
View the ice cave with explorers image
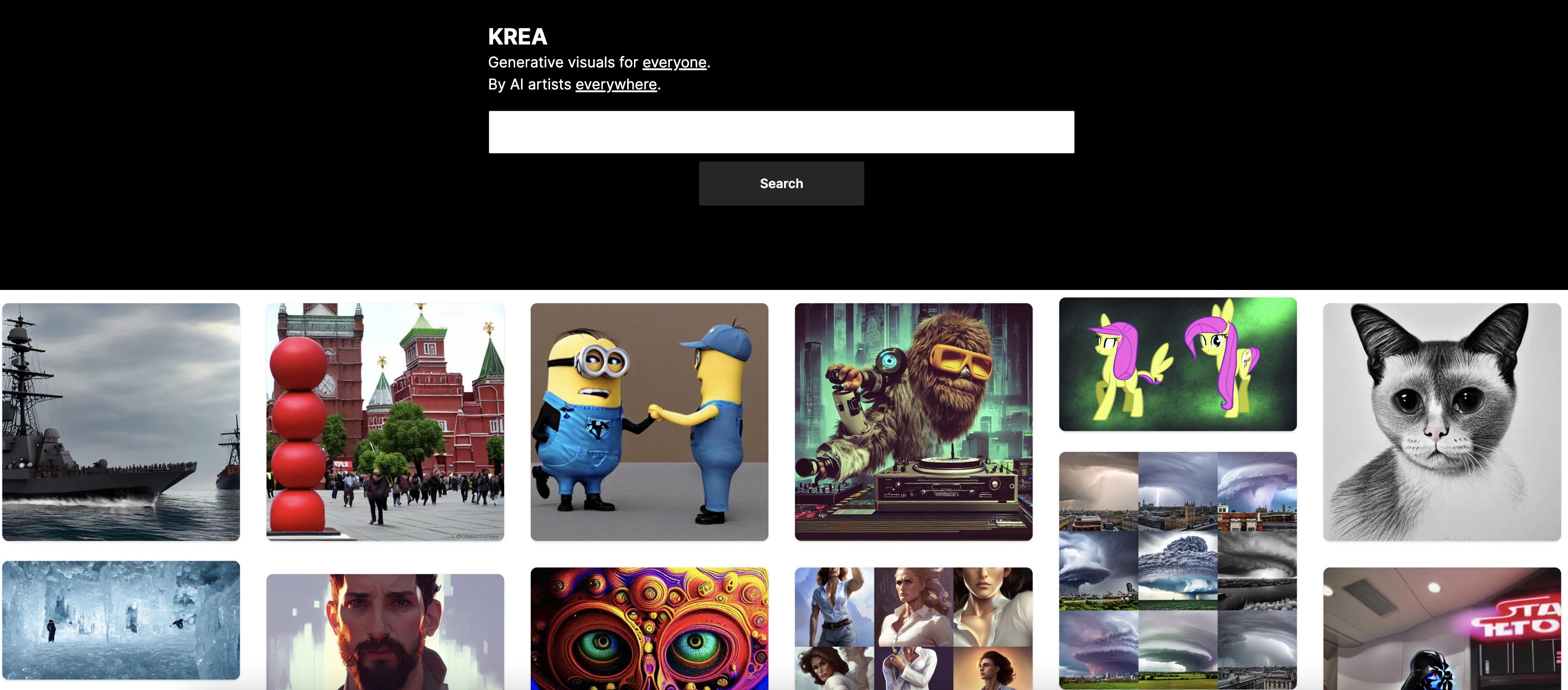point(121,620)
